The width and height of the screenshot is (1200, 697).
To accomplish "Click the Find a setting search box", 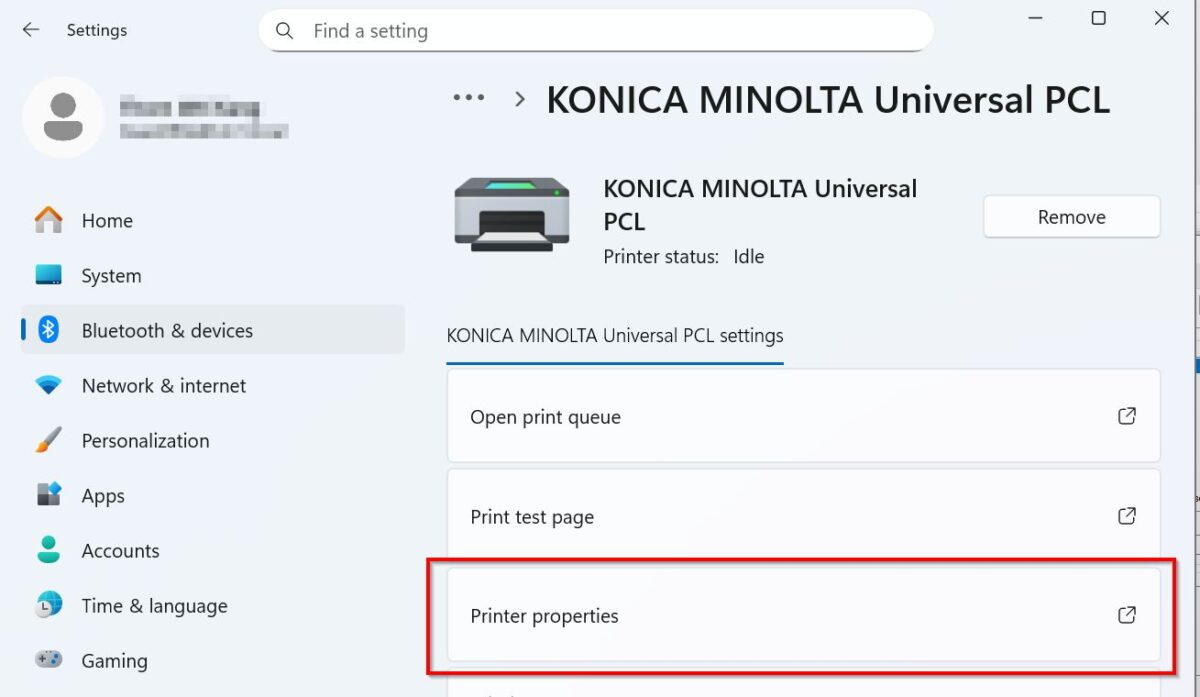I will tap(610, 31).
